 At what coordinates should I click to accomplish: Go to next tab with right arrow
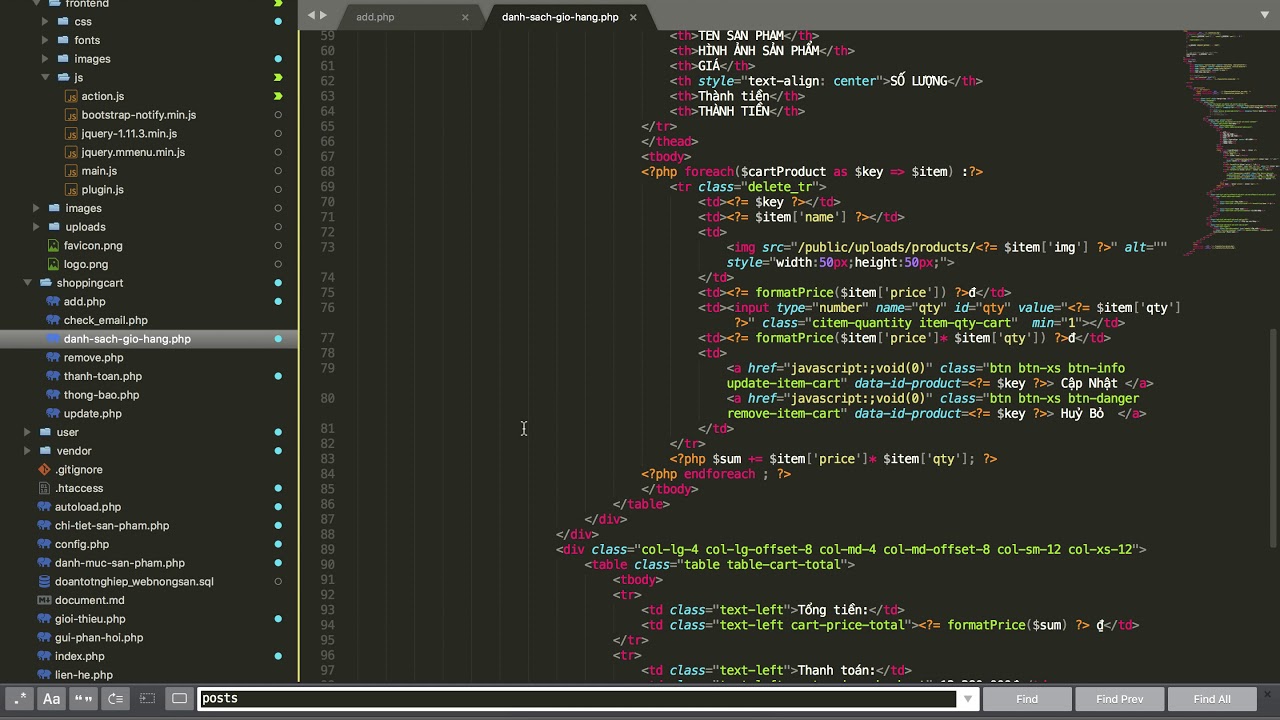(x=323, y=15)
